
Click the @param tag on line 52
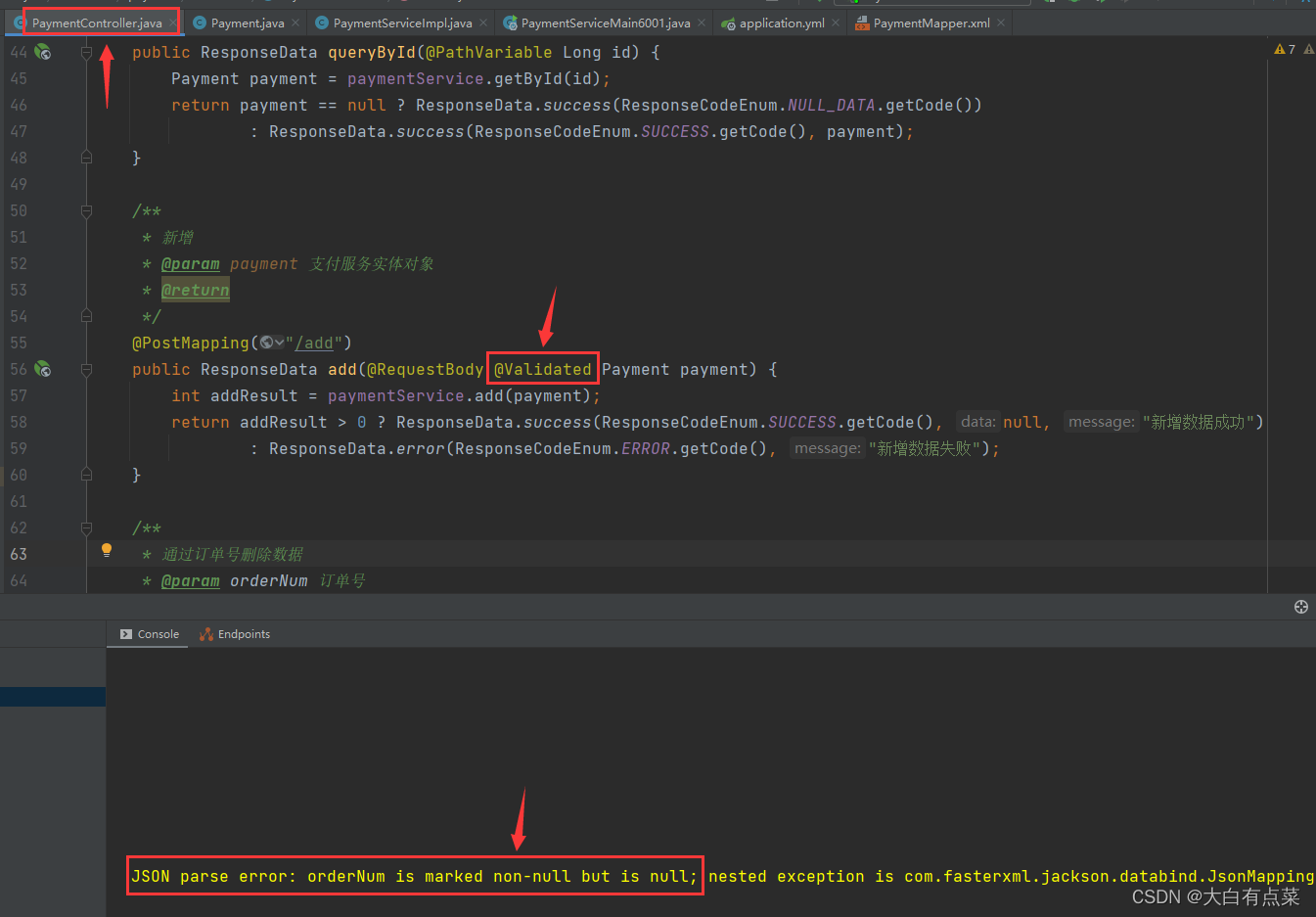pyautogui.click(x=190, y=263)
